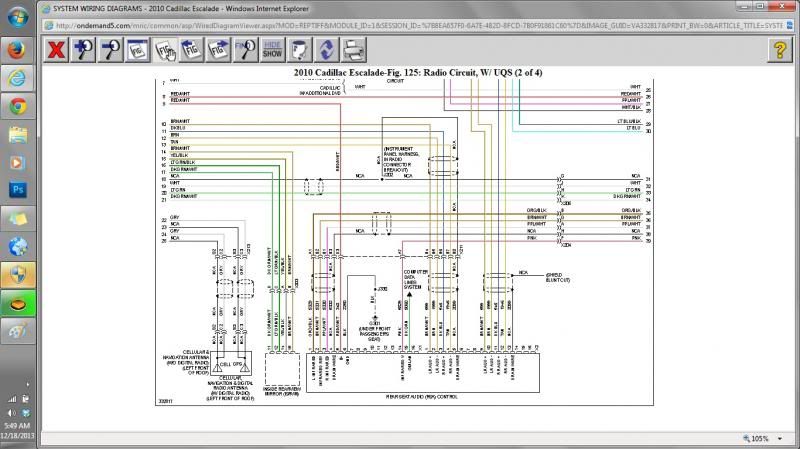Go to previous figure
This screenshot has height=449, width=800.
click(x=191, y=50)
